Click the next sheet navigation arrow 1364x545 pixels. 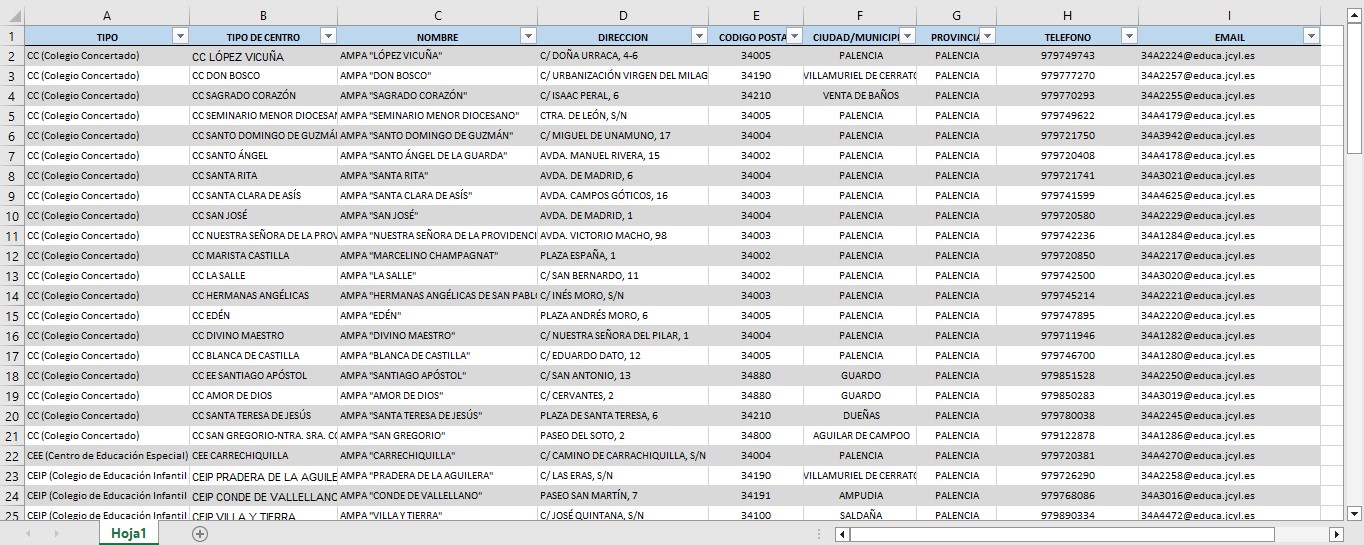pos(56,534)
